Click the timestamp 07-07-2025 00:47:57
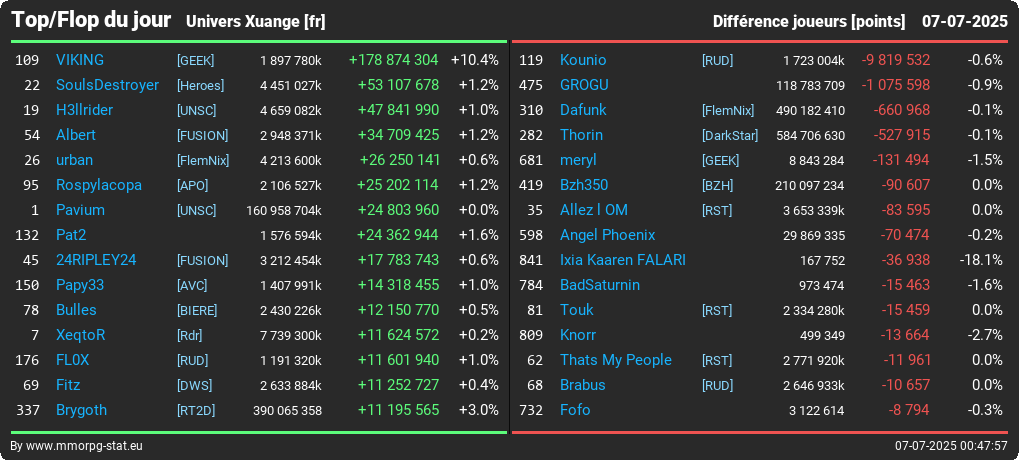The image size is (1019, 460). coord(951,446)
